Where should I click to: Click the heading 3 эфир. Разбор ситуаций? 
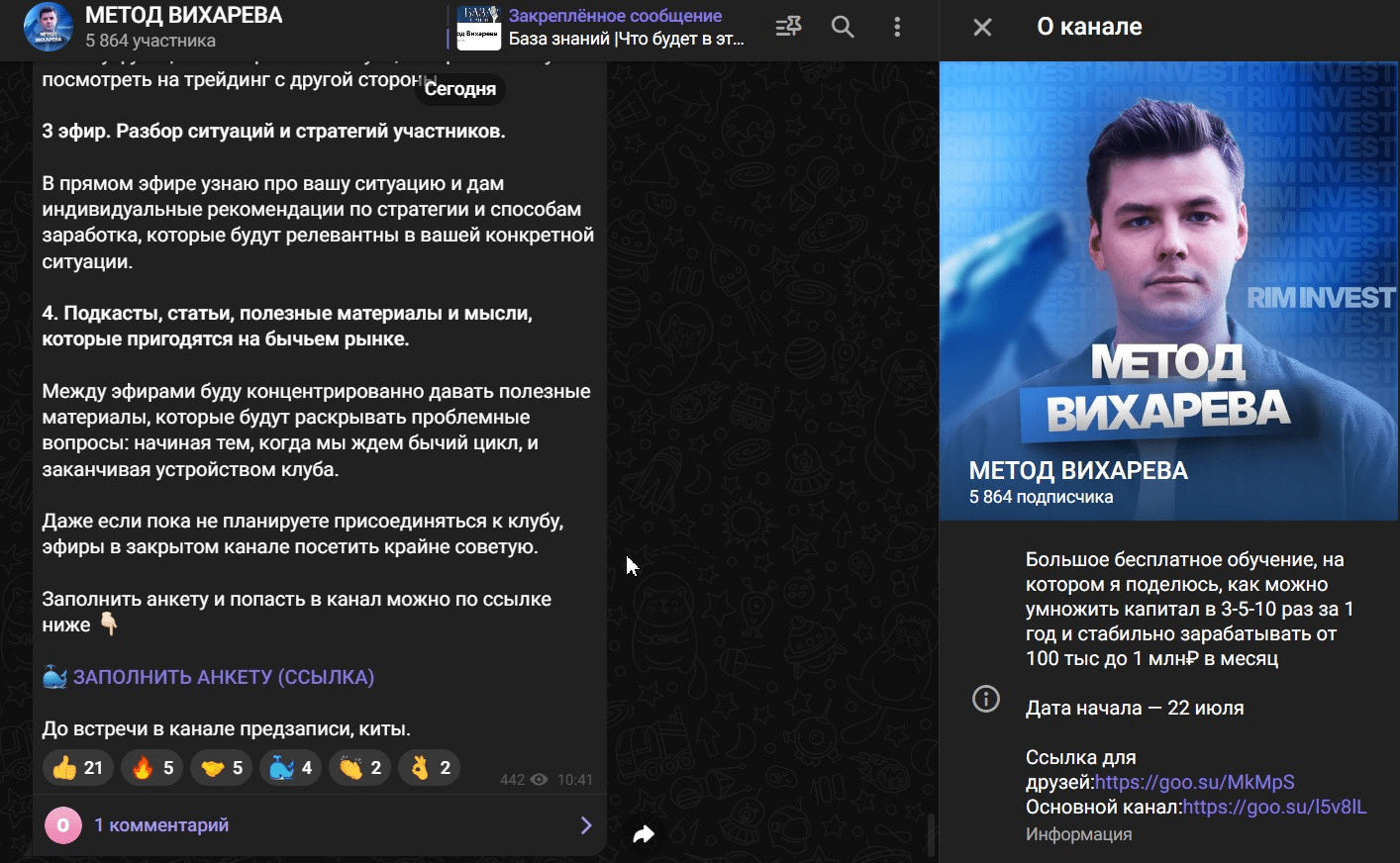coord(273,132)
